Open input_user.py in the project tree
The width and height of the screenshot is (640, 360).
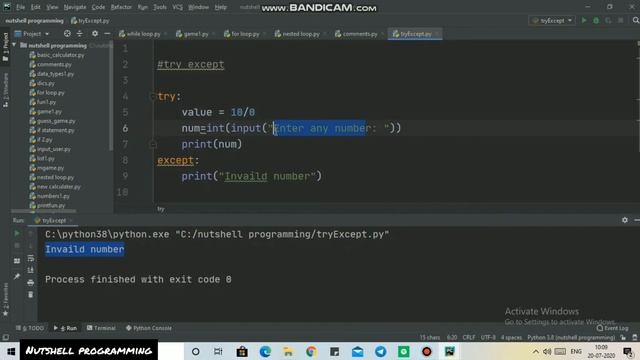pyautogui.click(x=53, y=149)
